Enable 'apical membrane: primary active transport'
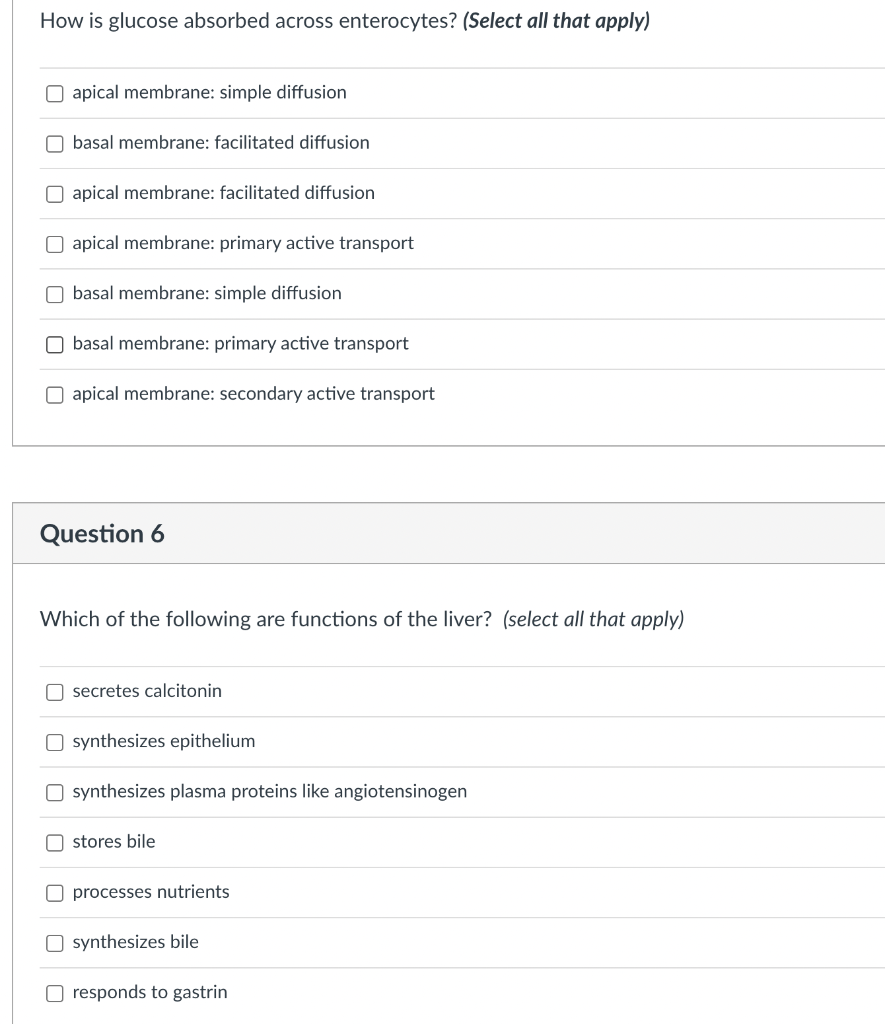Screen dimensions: 885x1024 point(54,244)
